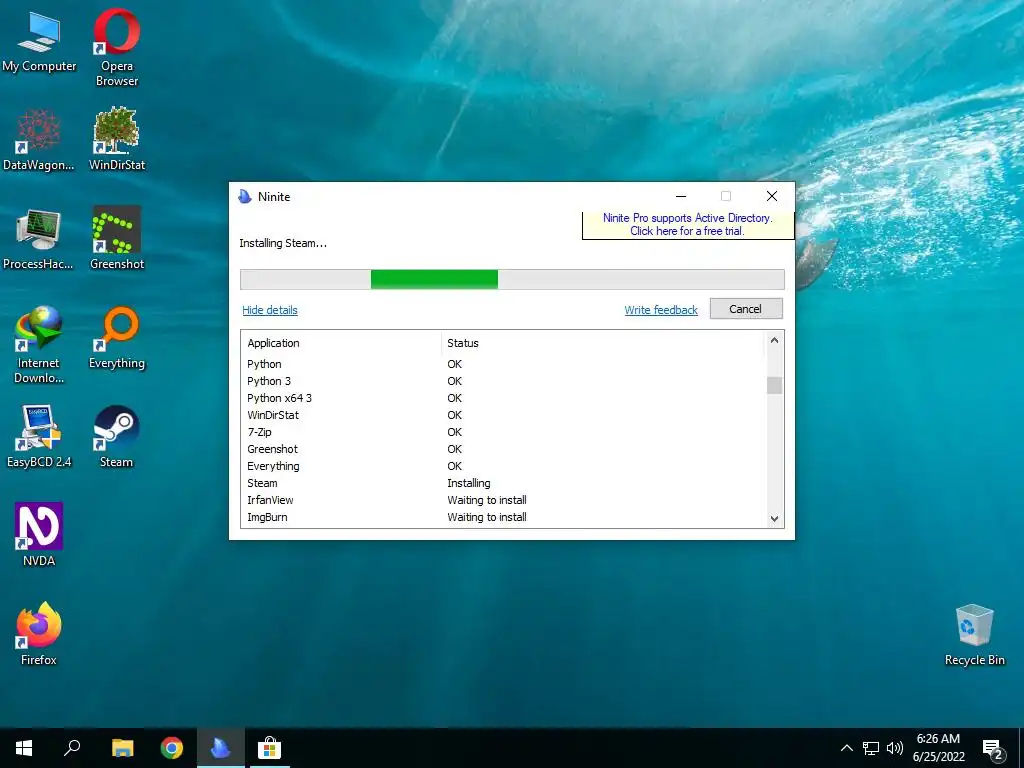Open the Windows Start menu
The width and height of the screenshot is (1024, 768).
(24, 748)
